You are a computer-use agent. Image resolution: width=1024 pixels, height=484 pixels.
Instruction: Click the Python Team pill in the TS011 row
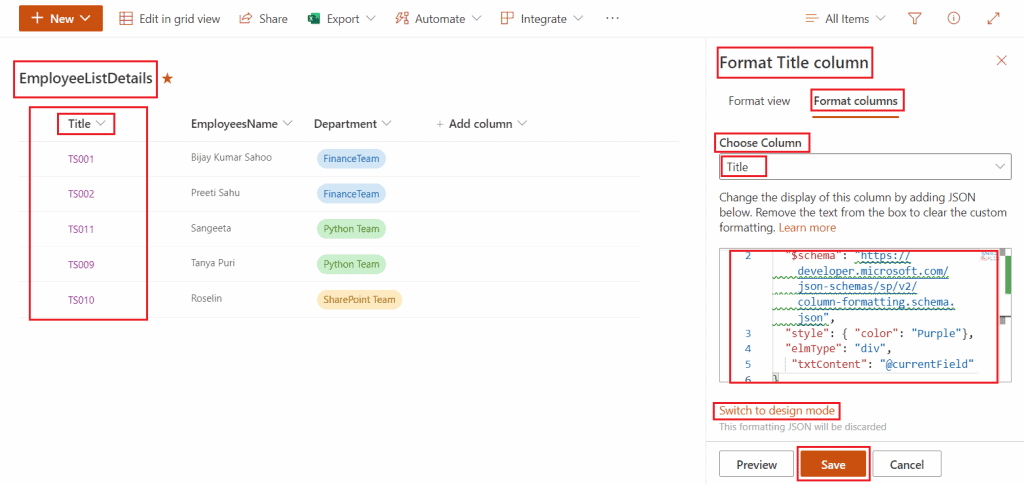351,229
